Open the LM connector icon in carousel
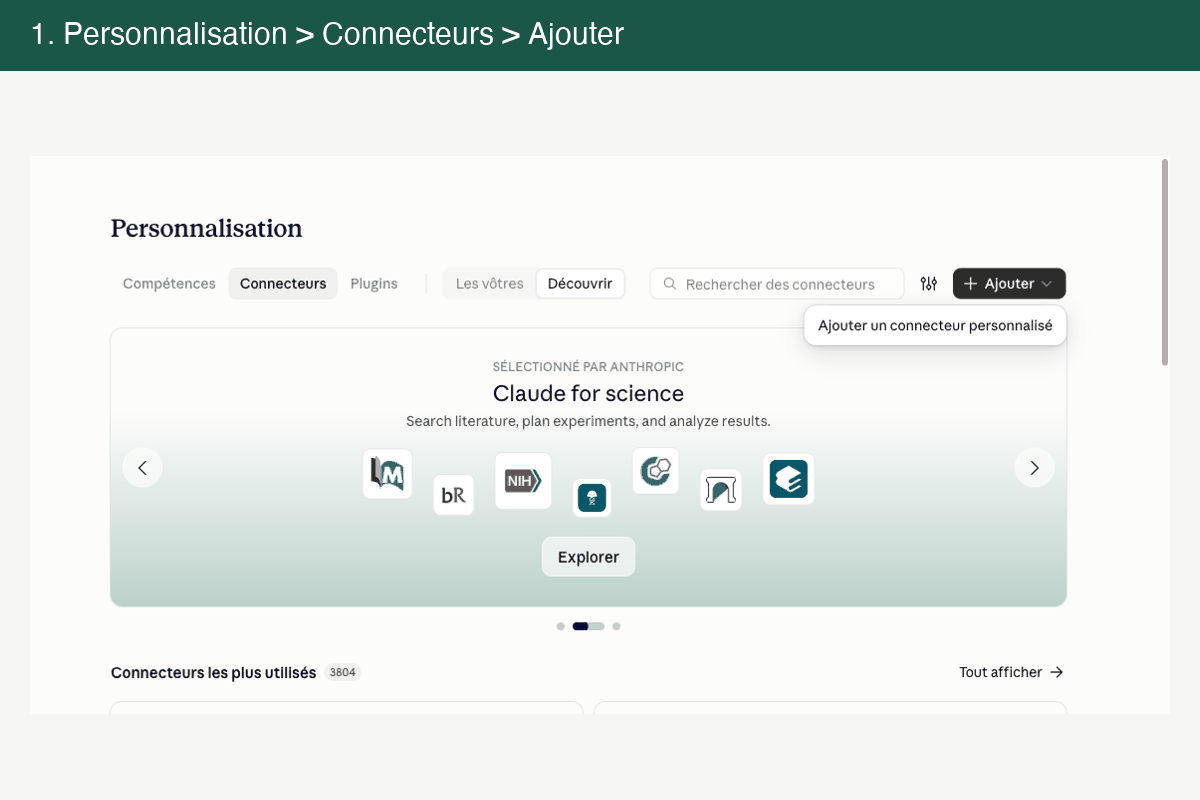The width and height of the screenshot is (1200, 800). click(387, 474)
